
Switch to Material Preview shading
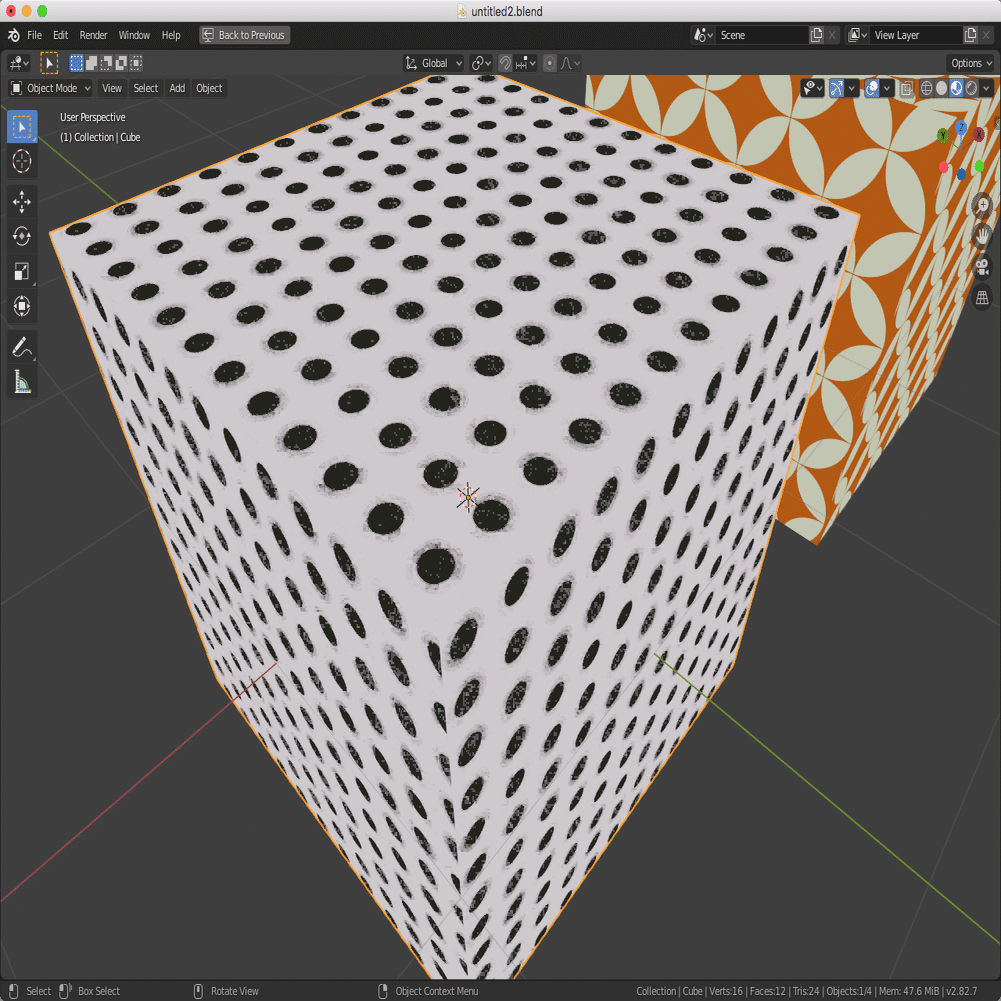956,88
